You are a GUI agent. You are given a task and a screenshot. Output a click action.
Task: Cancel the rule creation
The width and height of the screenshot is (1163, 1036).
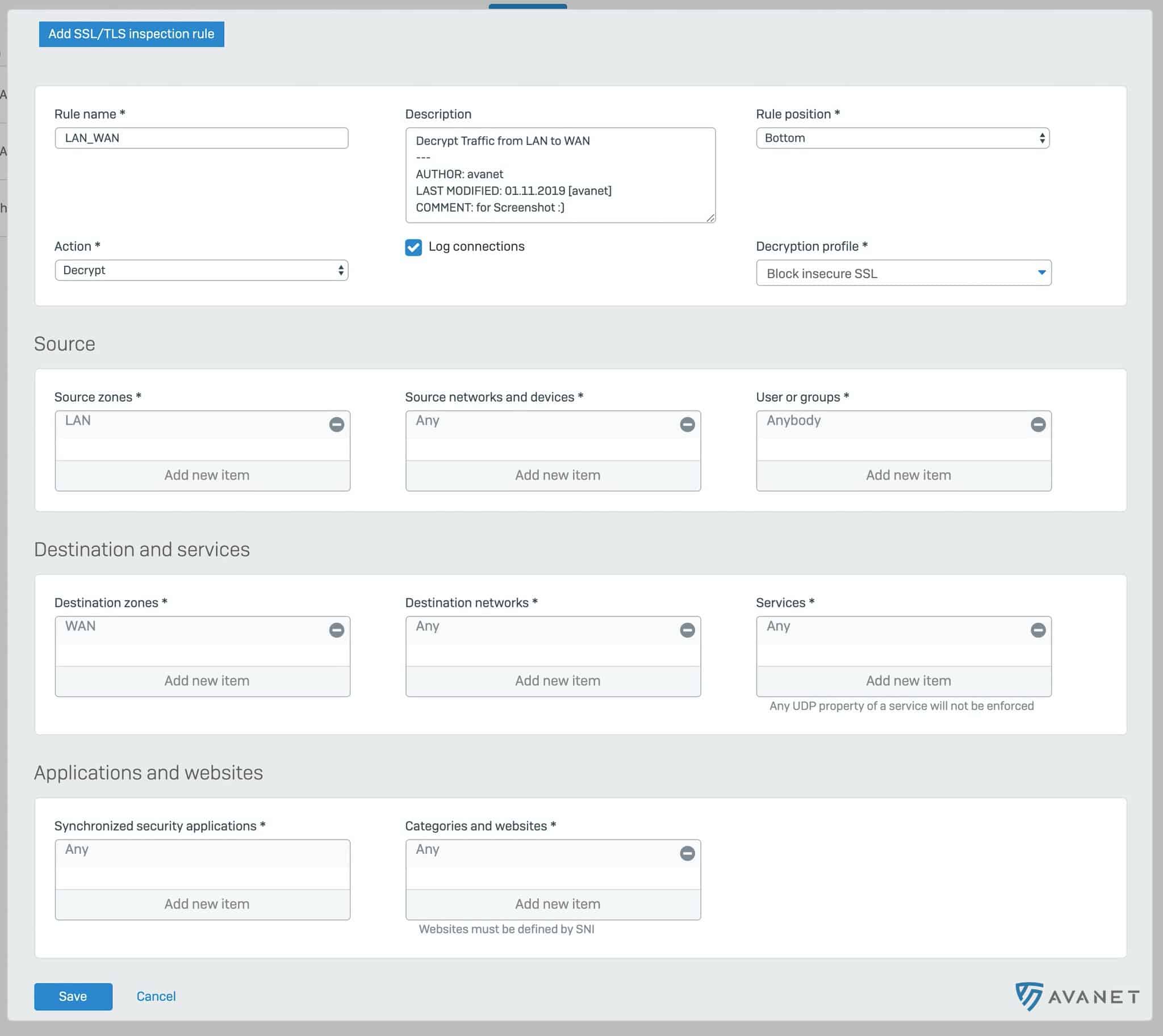[156, 997]
